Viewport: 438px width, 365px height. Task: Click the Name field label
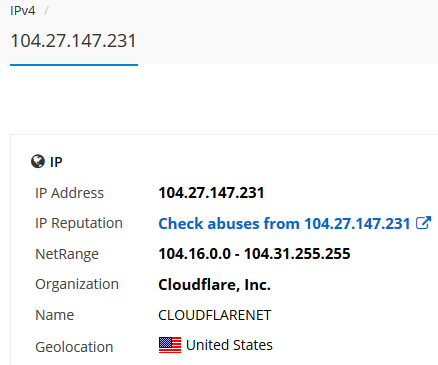coord(55,315)
